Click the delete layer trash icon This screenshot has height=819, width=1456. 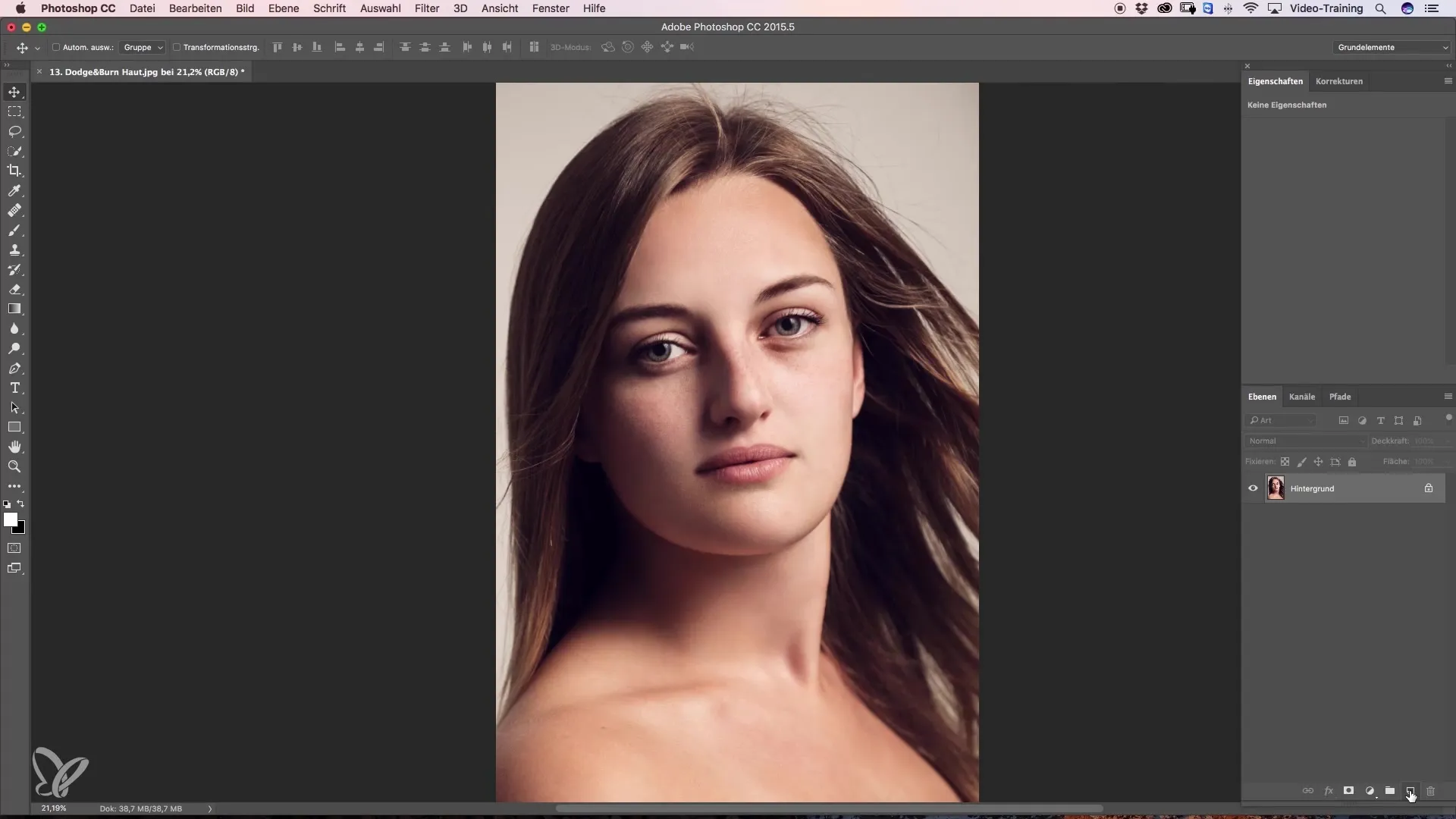coord(1430,790)
